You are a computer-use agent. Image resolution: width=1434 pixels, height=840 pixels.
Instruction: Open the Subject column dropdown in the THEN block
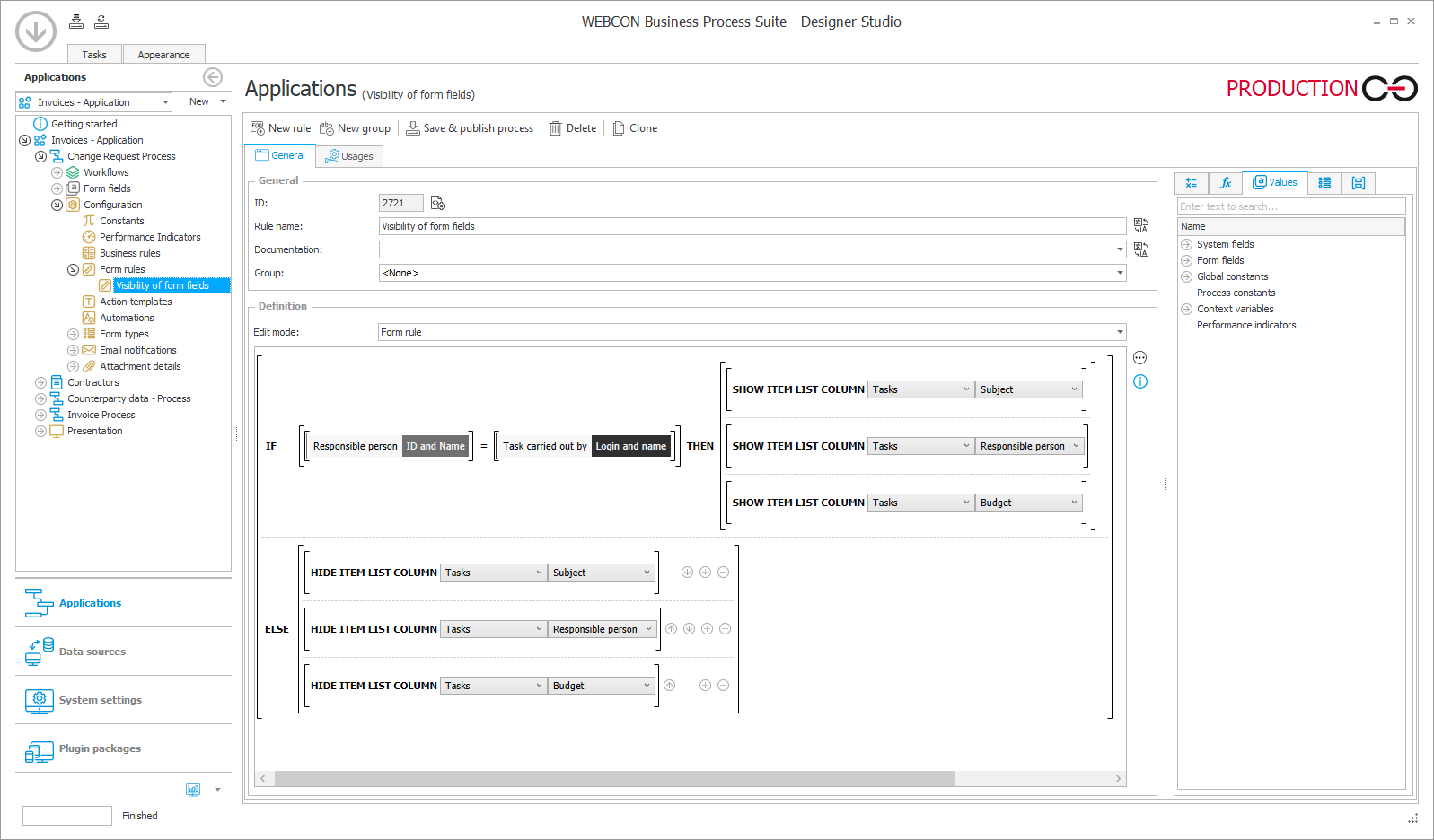pyautogui.click(x=1029, y=389)
